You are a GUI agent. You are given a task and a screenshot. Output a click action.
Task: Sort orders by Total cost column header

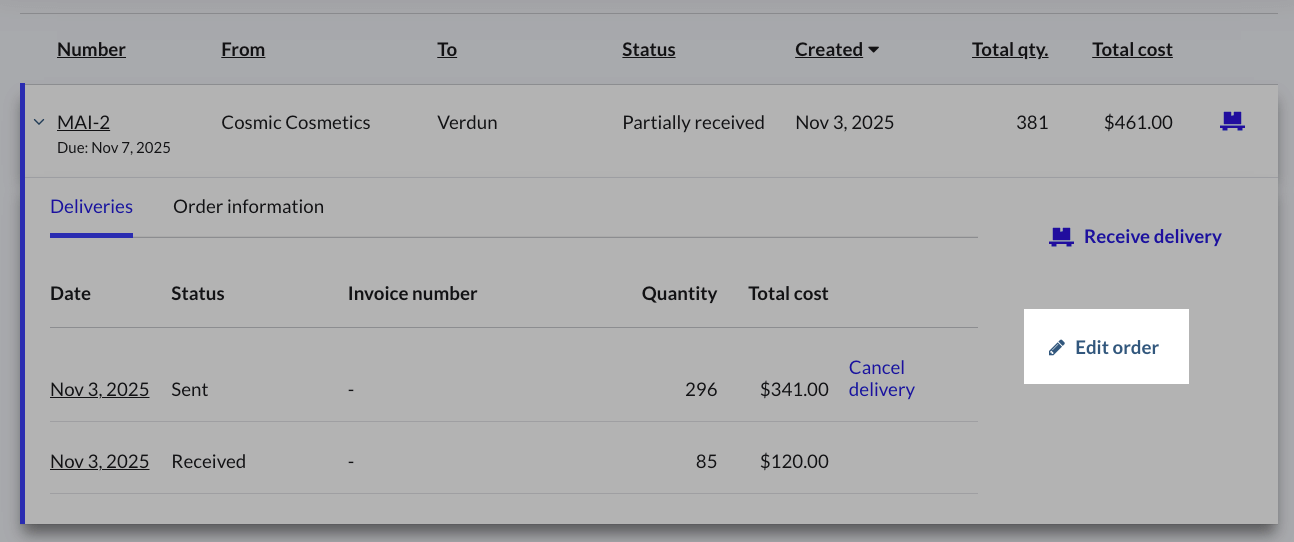point(1132,50)
